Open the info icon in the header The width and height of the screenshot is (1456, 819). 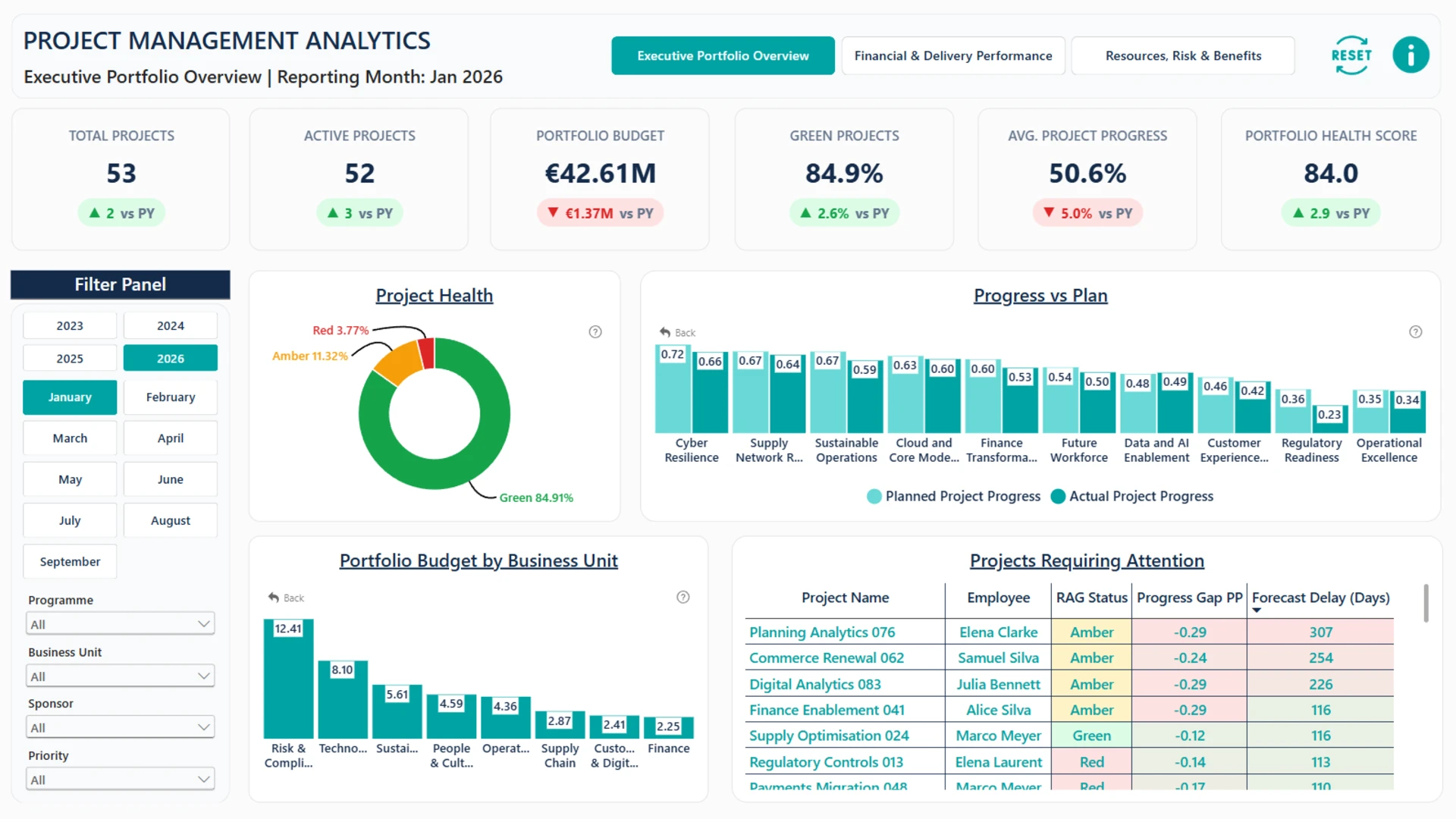[x=1410, y=55]
